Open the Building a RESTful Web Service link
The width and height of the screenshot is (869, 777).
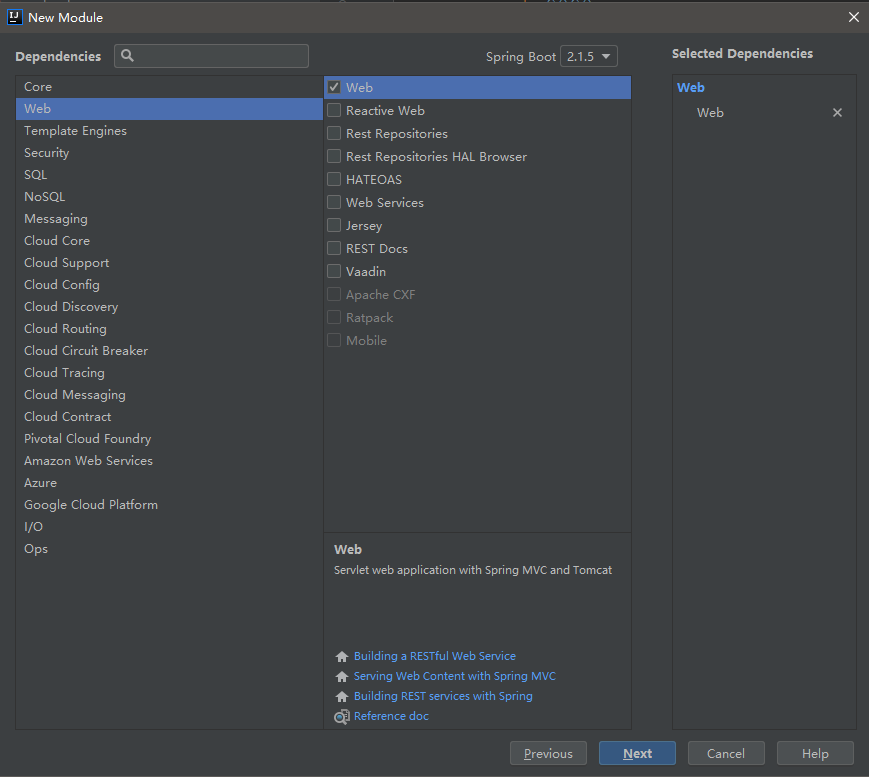pos(434,657)
